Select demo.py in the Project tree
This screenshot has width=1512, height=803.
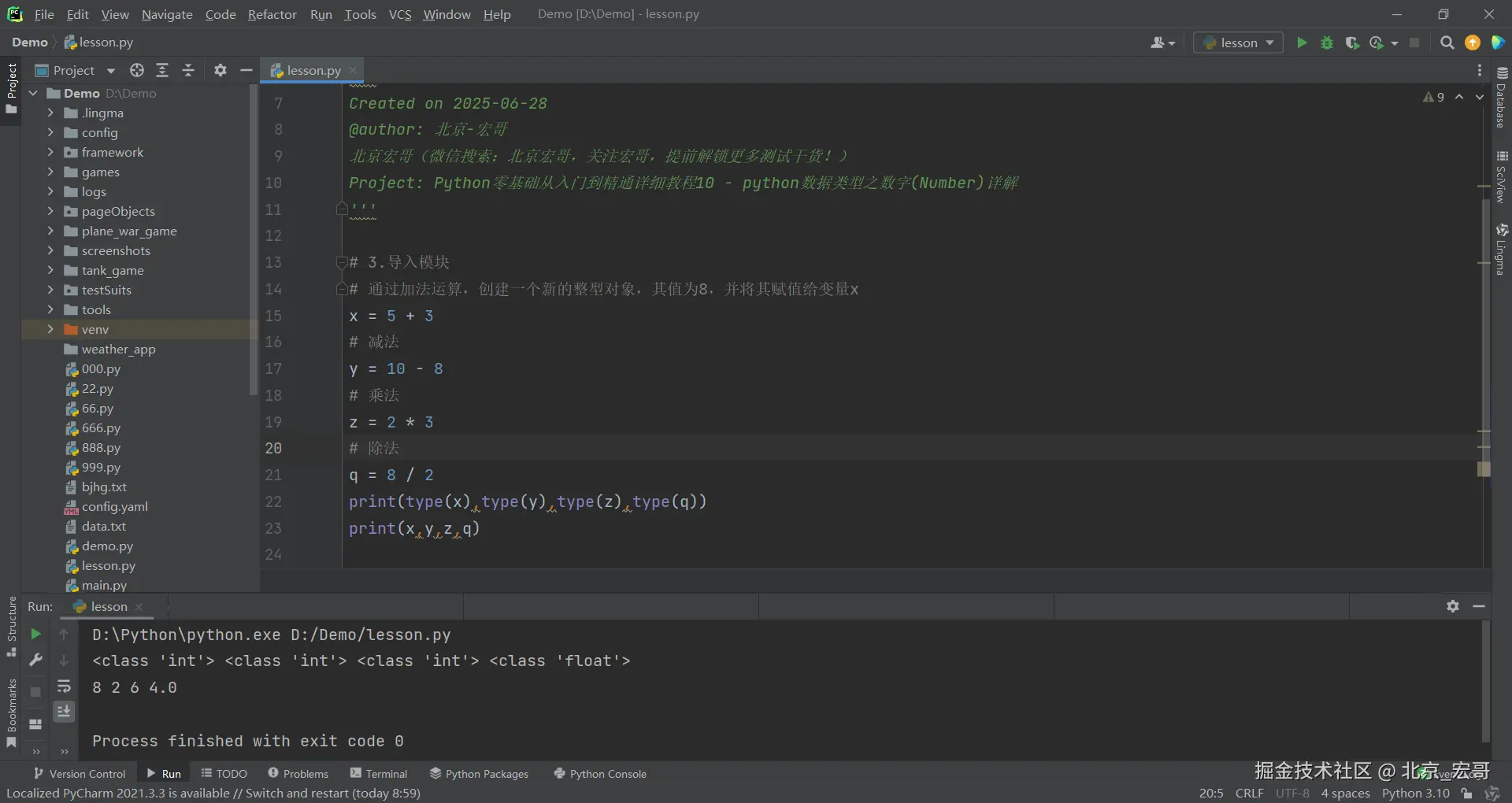[x=107, y=546]
